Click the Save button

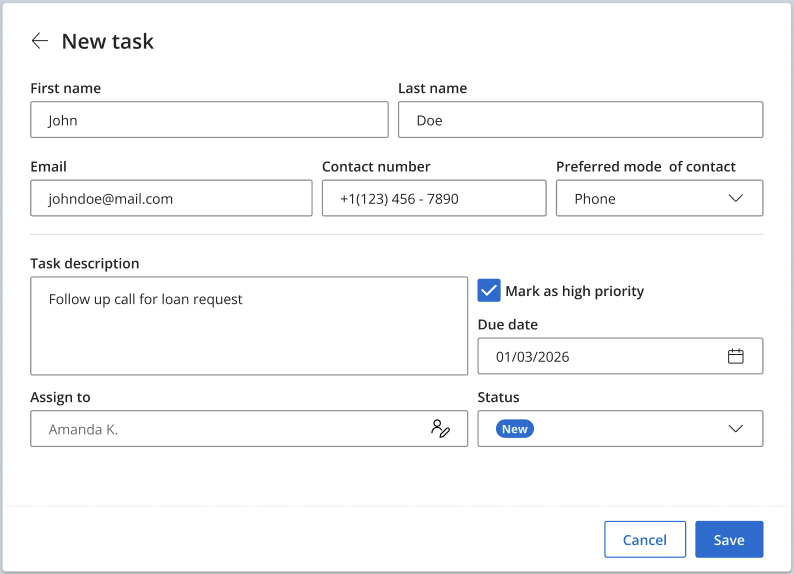point(729,540)
